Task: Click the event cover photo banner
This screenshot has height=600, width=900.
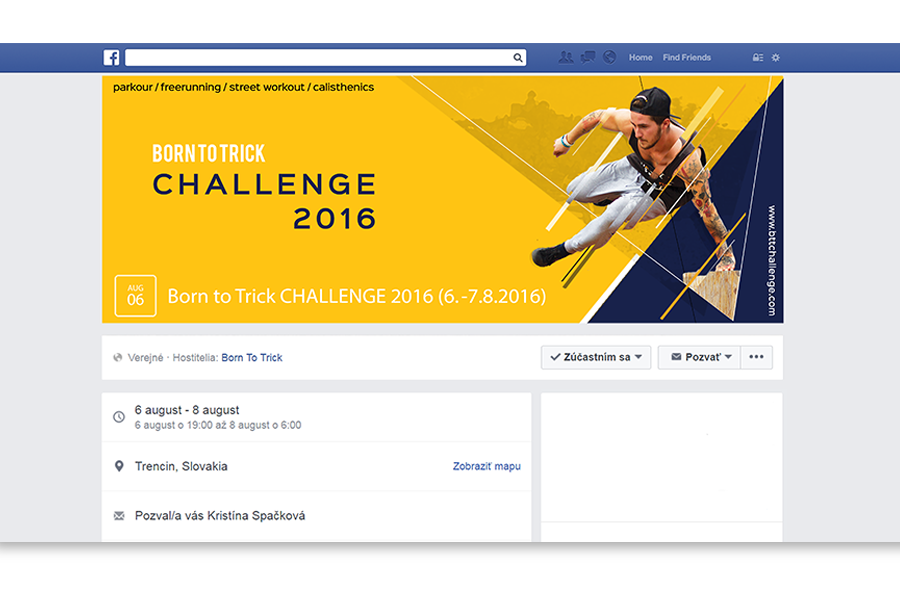Action: pyautogui.click(x=443, y=199)
